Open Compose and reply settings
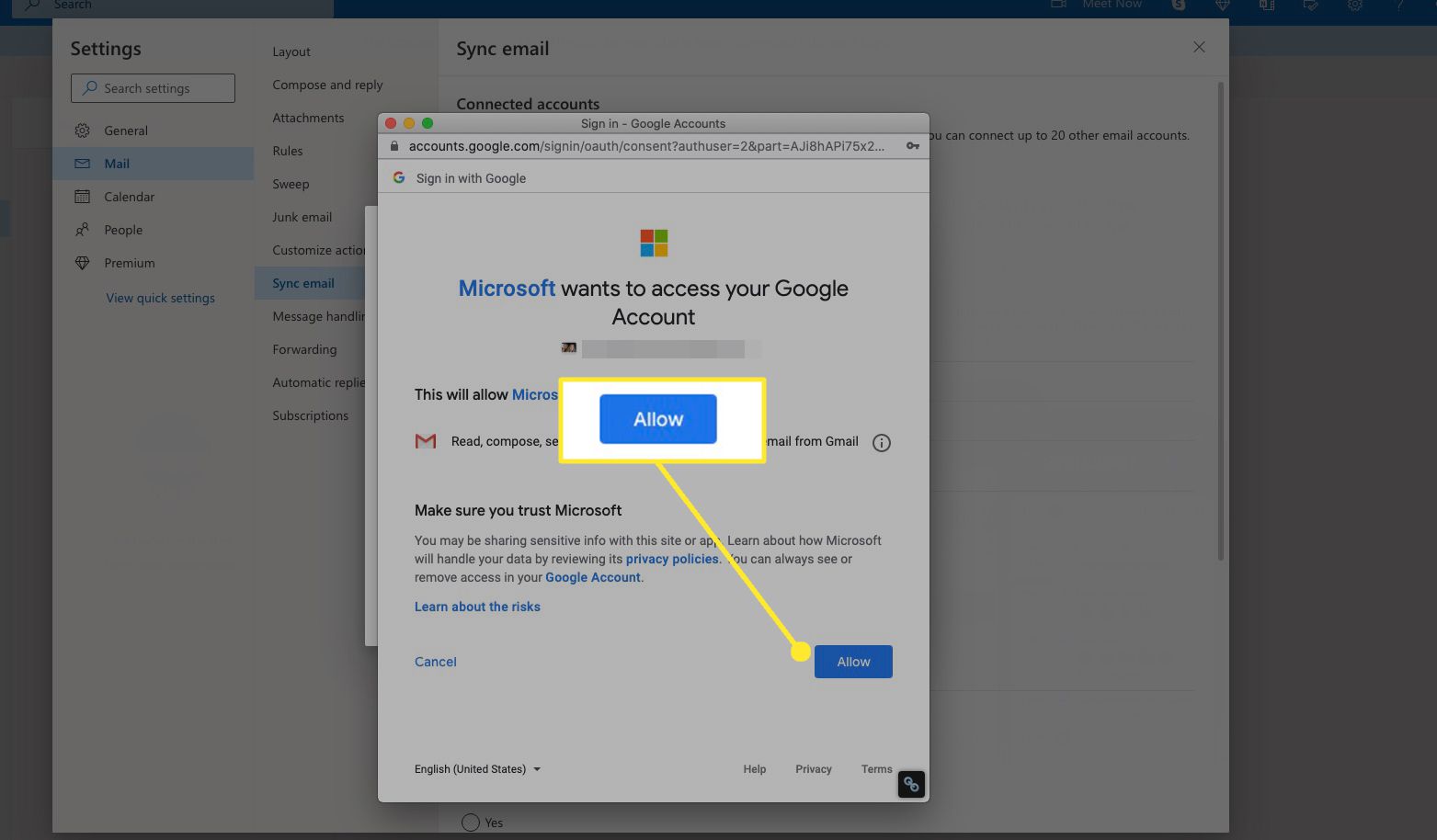This screenshot has height=840, width=1437. (327, 85)
